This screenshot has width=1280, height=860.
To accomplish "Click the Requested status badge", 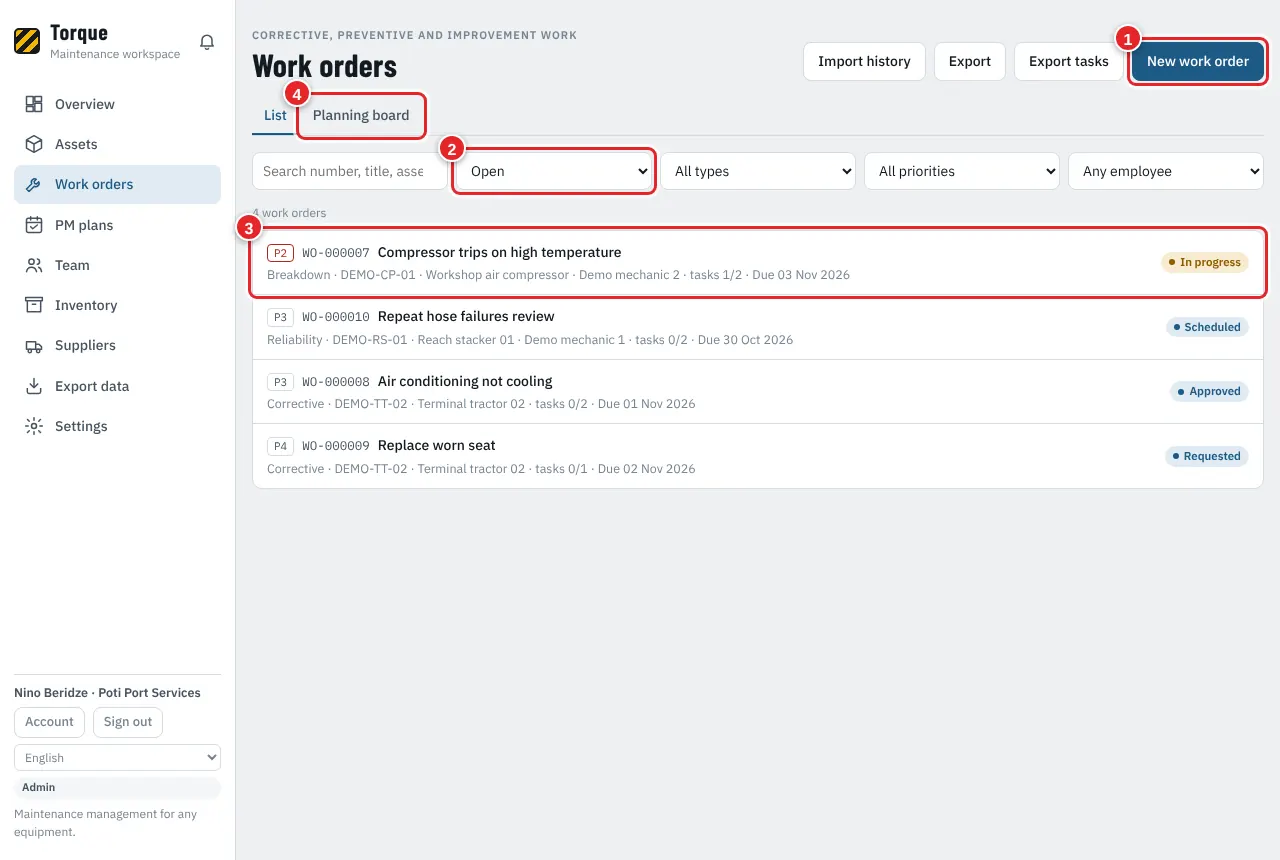I will pos(1207,456).
